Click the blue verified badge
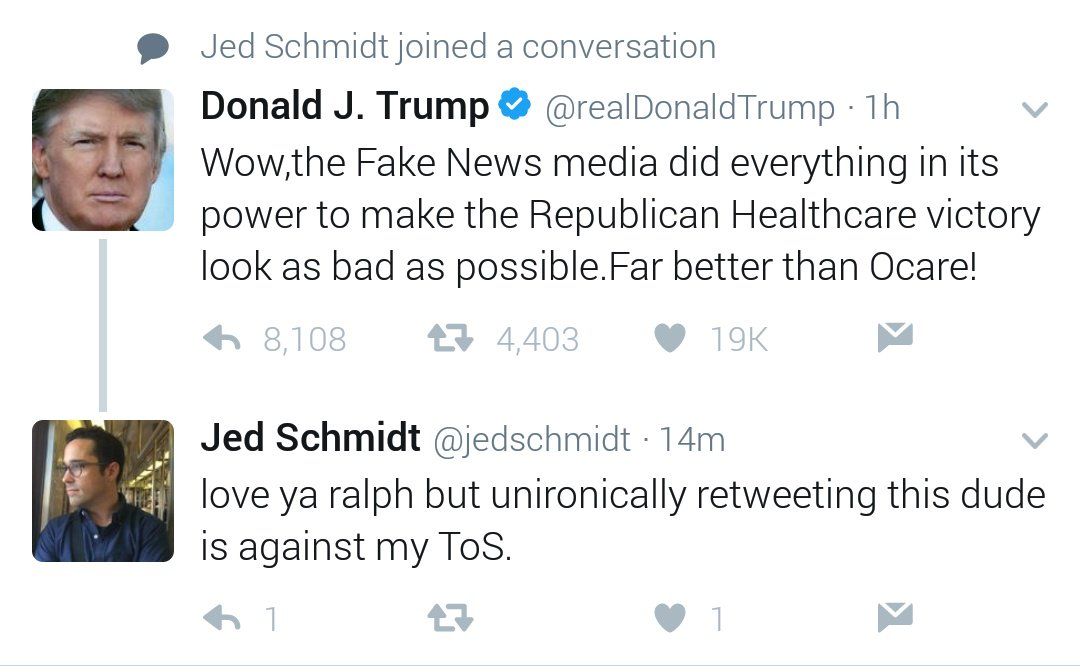Image resolution: width=1080 pixels, height=672 pixels. (x=515, y=105)
